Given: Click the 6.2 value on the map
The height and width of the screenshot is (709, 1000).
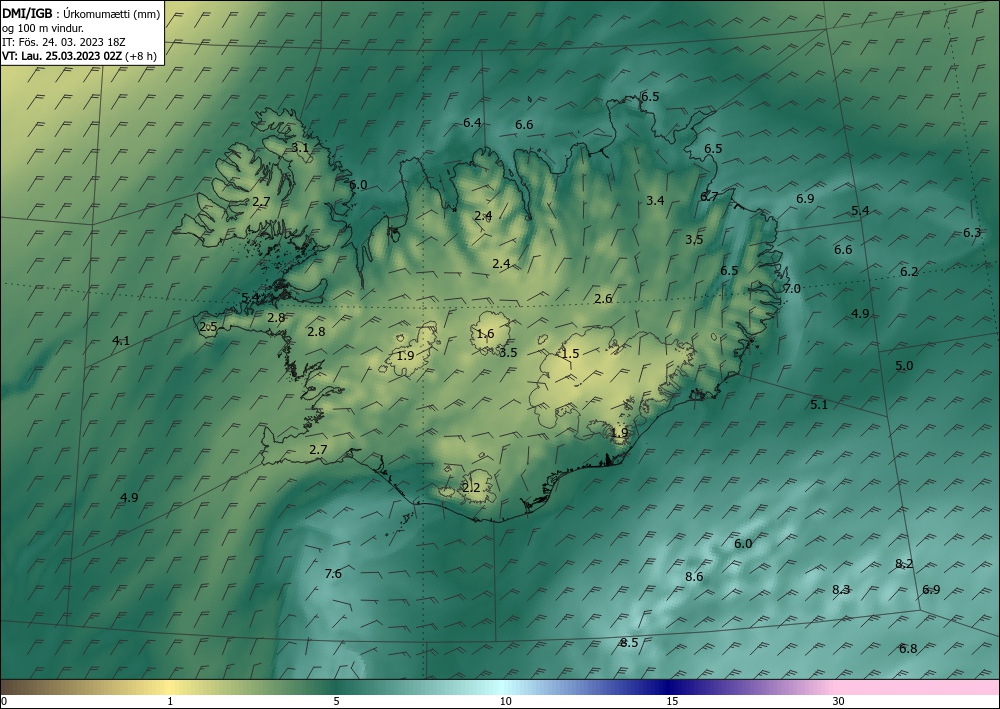Looking at the screenshot, I should pos(909,272).
